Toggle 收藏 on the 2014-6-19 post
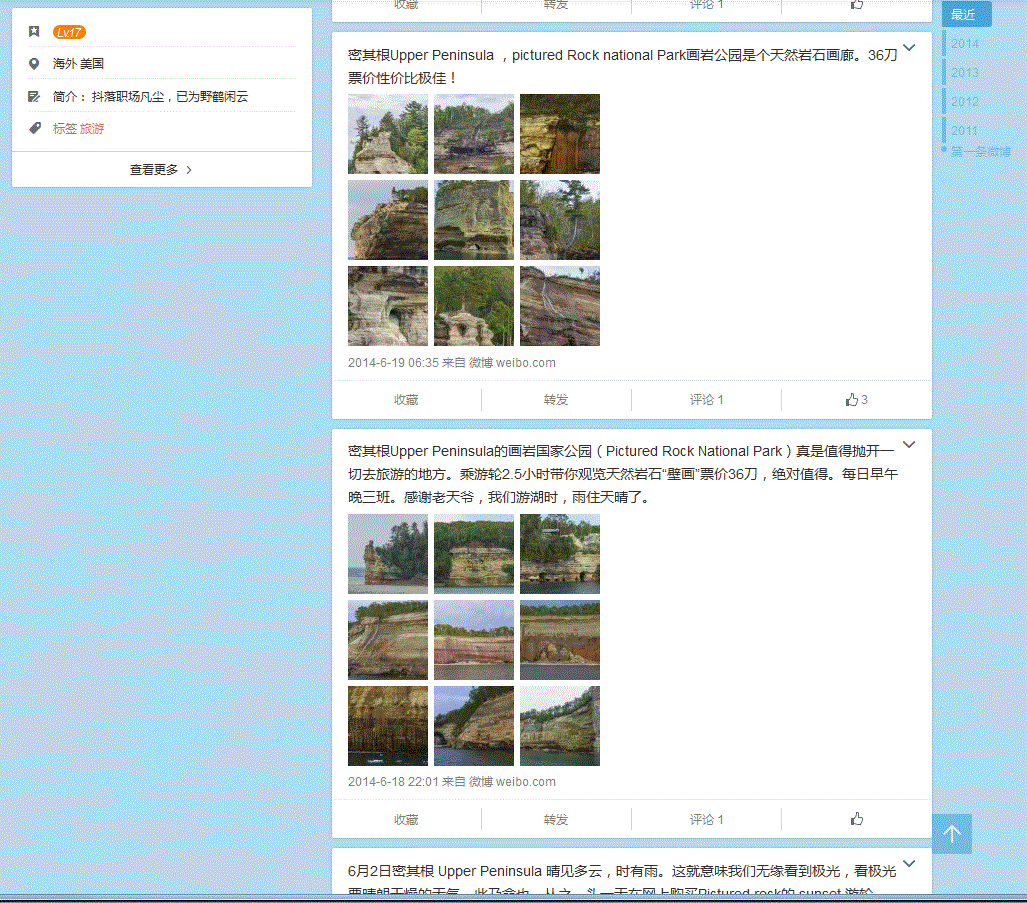The height and width of the screenshot is (903, 1027). tap(406, 400)
